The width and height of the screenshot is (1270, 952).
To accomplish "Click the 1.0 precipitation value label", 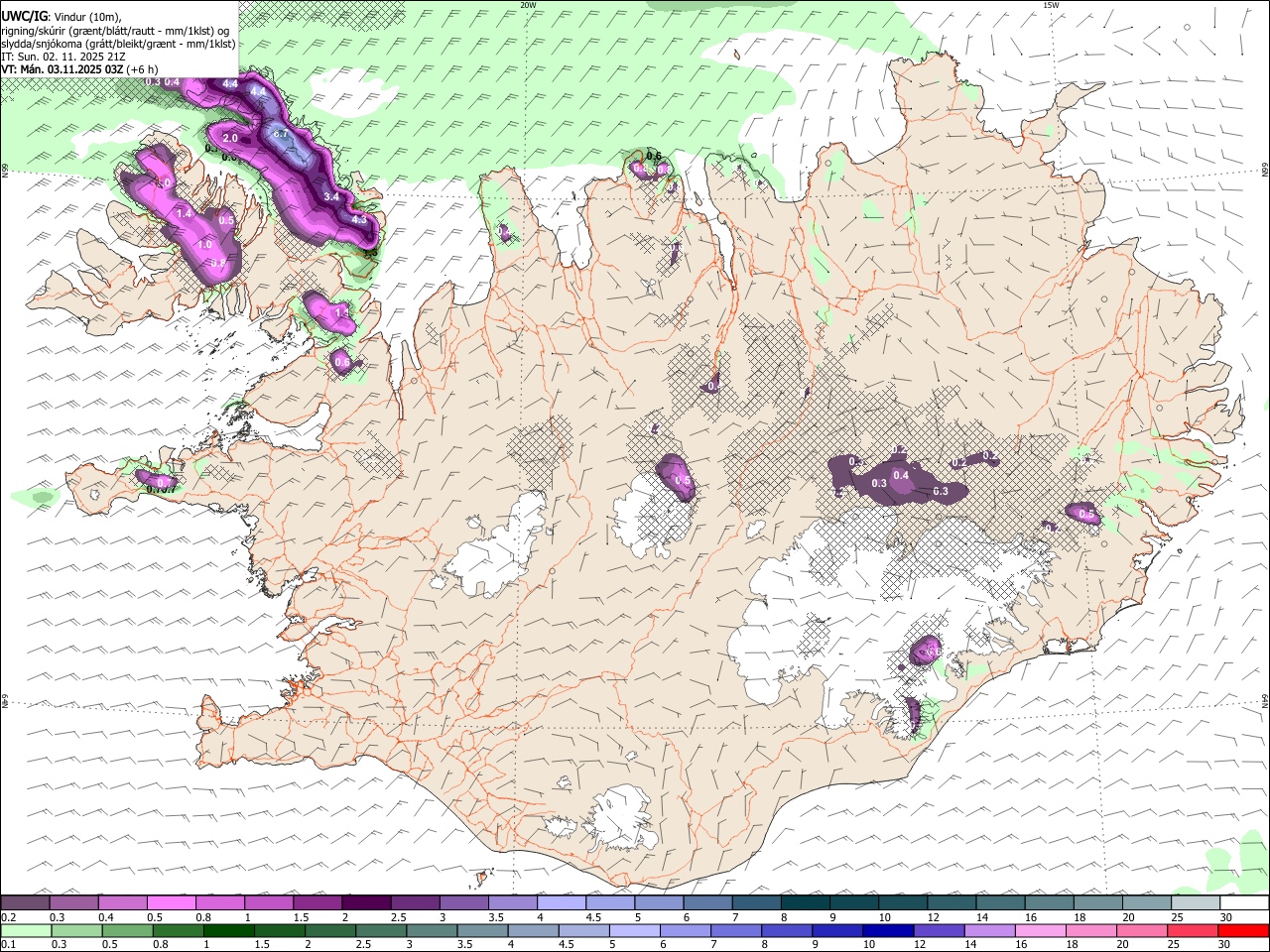I will 205,244.
